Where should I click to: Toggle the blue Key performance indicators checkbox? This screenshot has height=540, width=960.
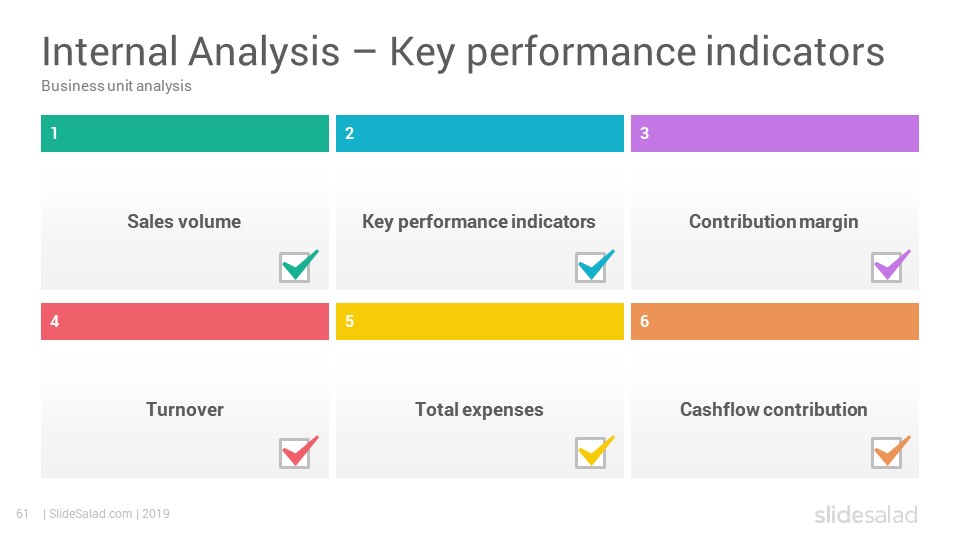tap(591, 268)
